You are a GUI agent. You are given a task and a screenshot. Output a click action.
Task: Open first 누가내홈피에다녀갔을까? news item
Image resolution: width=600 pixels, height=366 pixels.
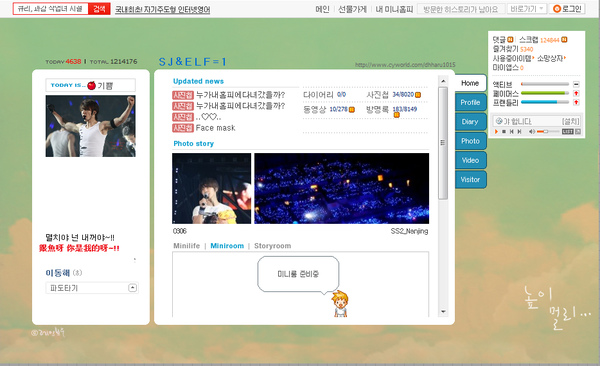240,95
